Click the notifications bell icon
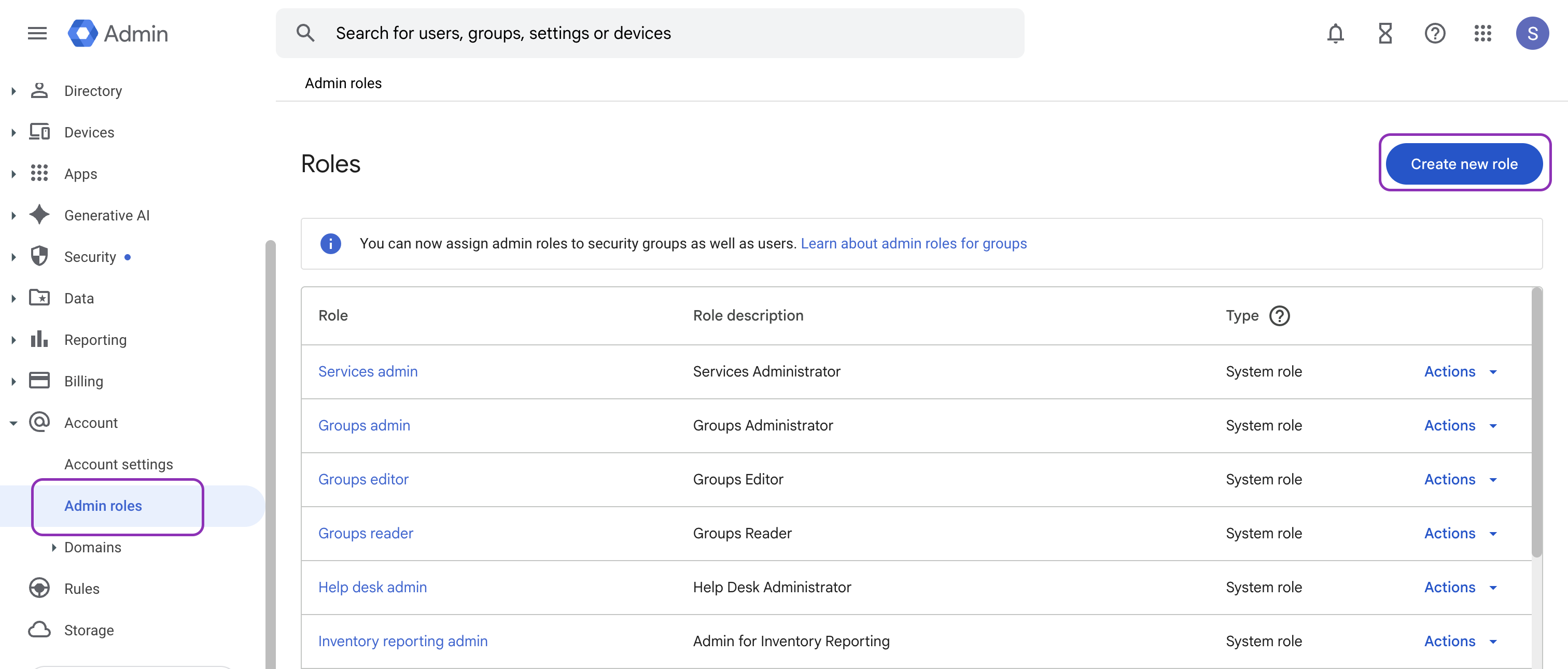Image resolution: width=1568 pixels, height=669 pixels. (x=1335, y=33)
